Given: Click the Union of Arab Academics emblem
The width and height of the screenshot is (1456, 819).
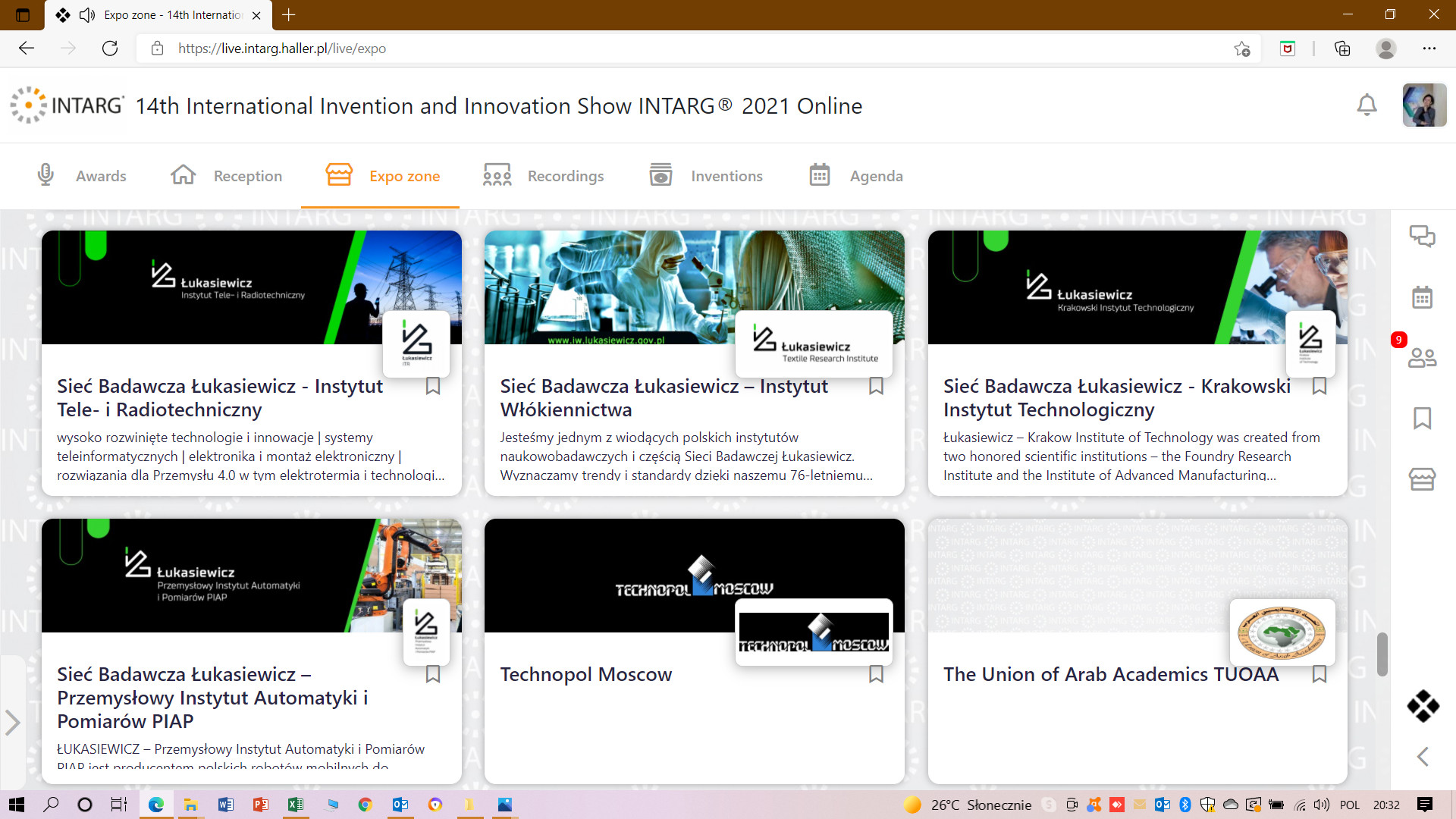Looking at the screenshot, I should [1282, 632].
